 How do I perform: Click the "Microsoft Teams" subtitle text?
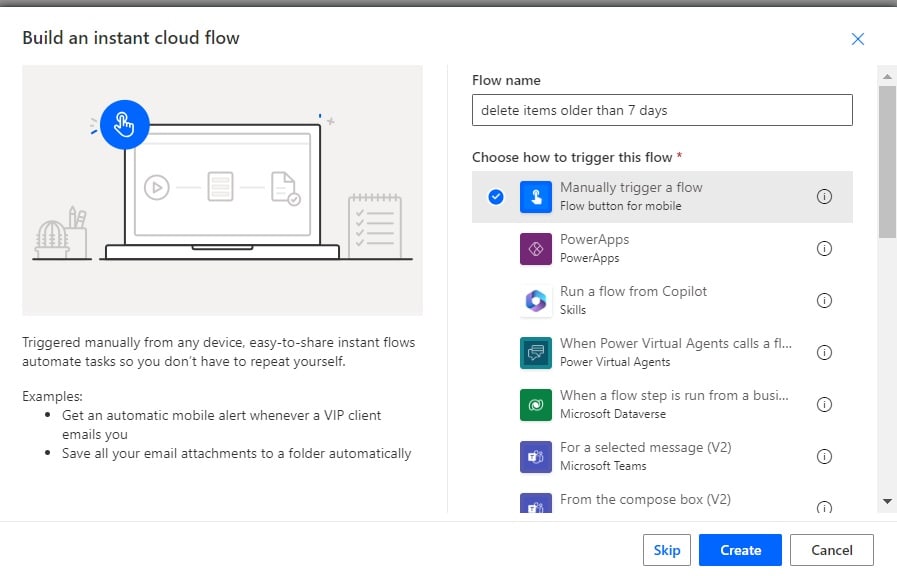tap(603, 466)
